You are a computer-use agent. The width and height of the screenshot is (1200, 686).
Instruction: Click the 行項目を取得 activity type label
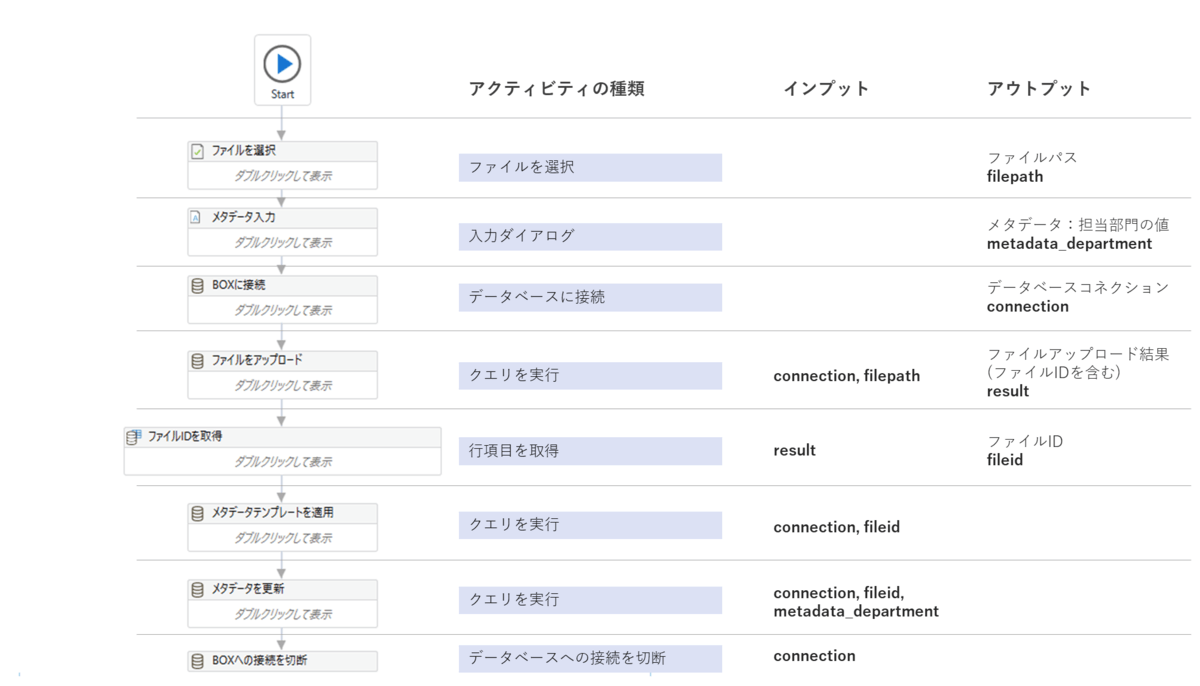pyautogui.click(x=515, y=451)
